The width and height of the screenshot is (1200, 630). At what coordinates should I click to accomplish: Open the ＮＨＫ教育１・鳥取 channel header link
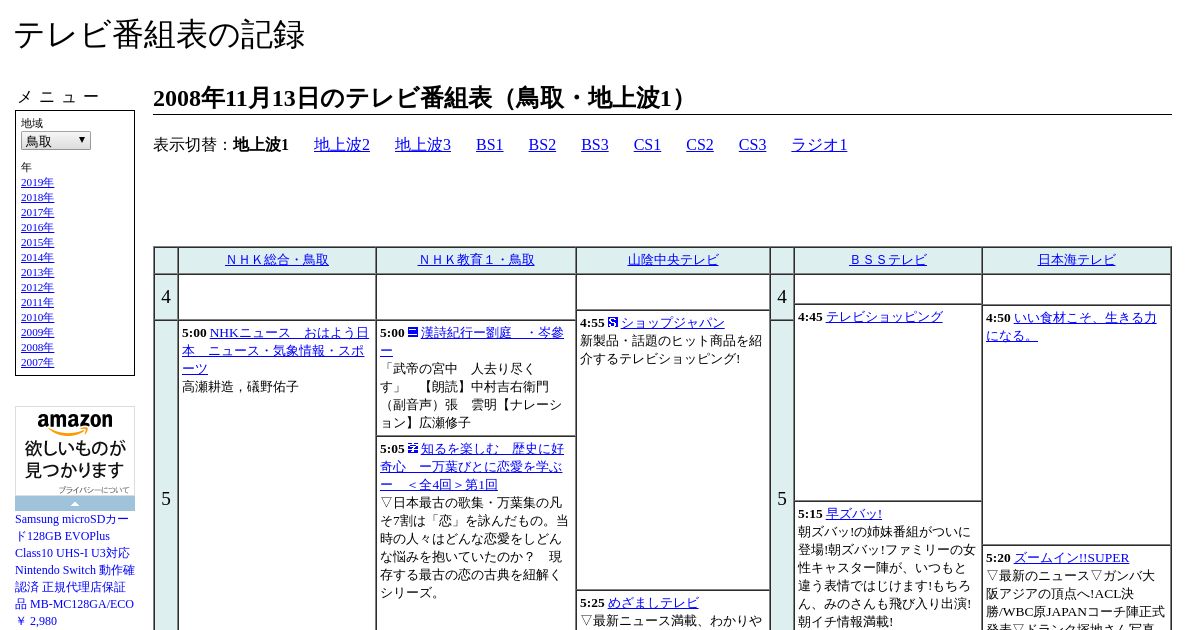pos(476,260)
